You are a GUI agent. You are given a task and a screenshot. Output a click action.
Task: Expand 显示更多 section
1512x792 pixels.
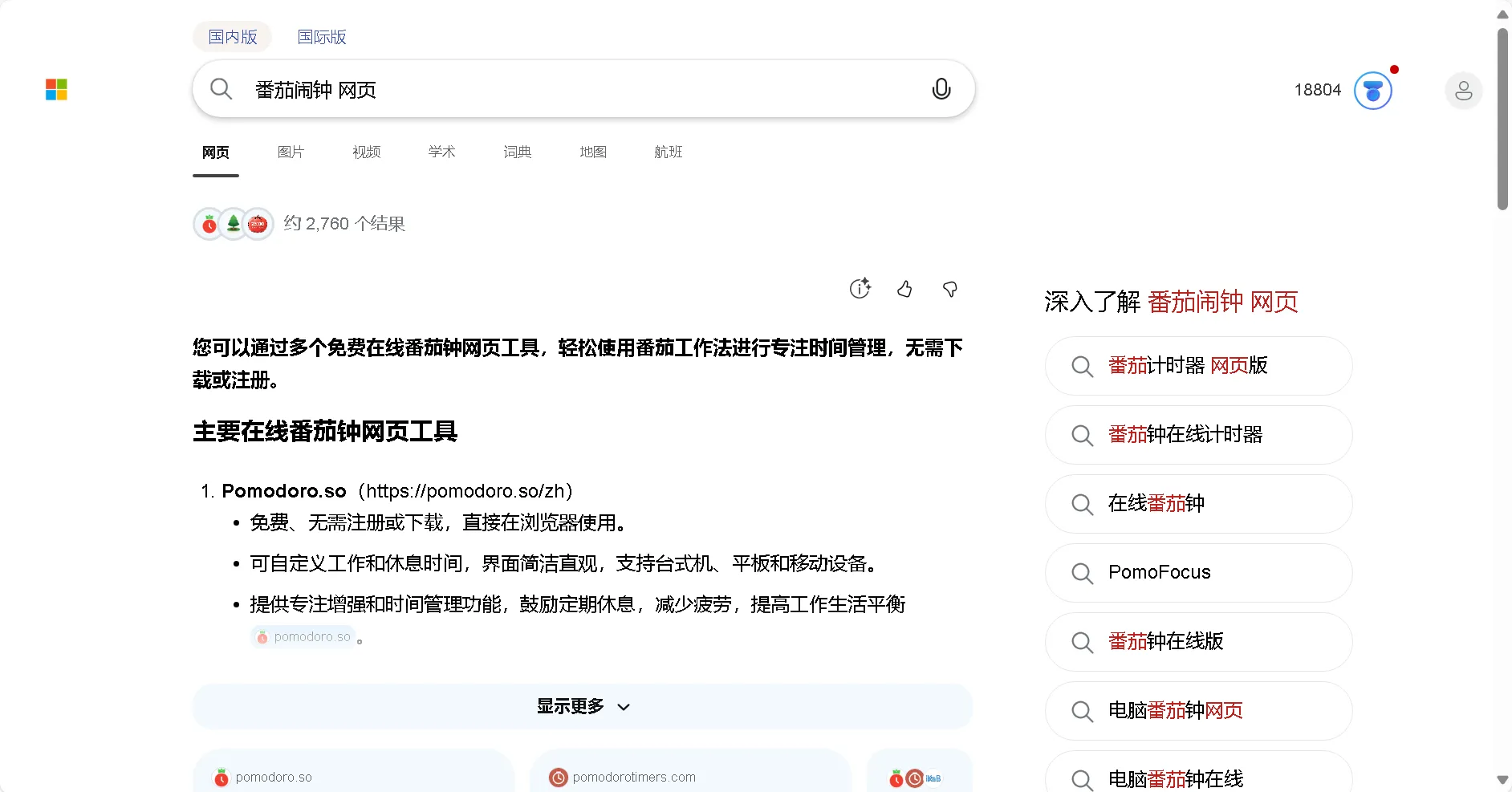pyautogui.click(x=583, y=706)
